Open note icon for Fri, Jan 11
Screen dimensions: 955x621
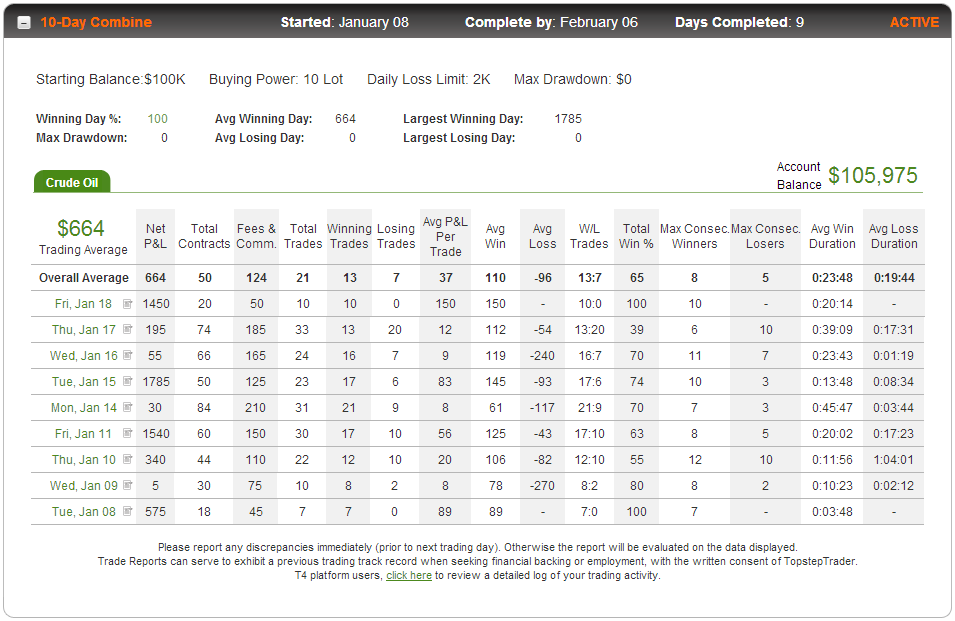(x=127, y=433)
